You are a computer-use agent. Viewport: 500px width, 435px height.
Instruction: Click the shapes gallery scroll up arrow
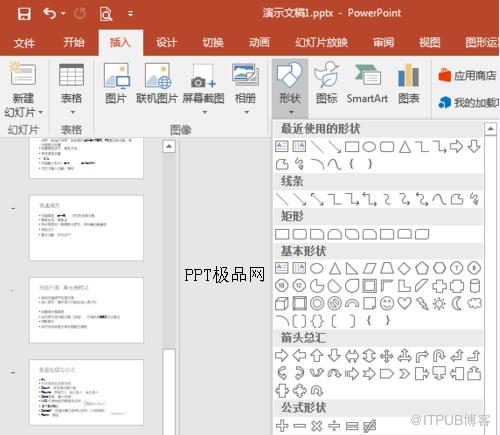[490, 129]
